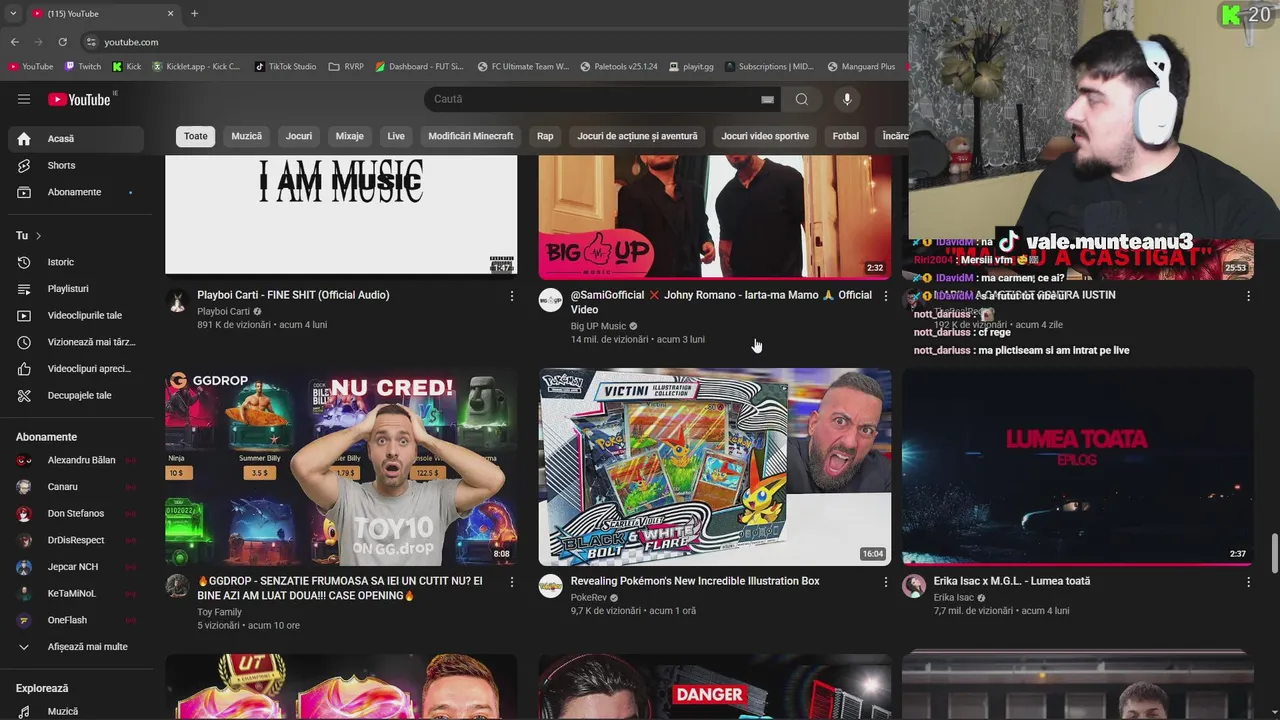Open the I AM MUSIC thumbnail

click(341, 214)
